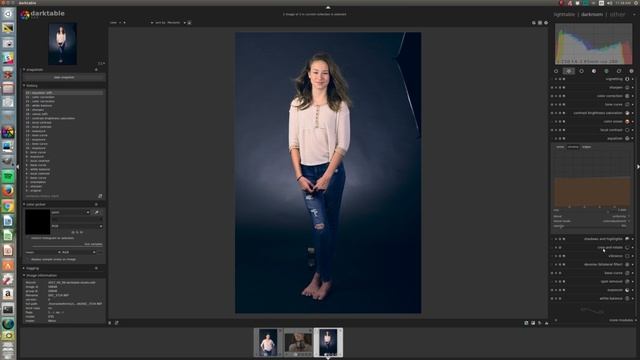Image resolution: width=640 pixels, height=360 pixels.
Task: Activate the color picker eyedropper
Action: tap(97, 212)
